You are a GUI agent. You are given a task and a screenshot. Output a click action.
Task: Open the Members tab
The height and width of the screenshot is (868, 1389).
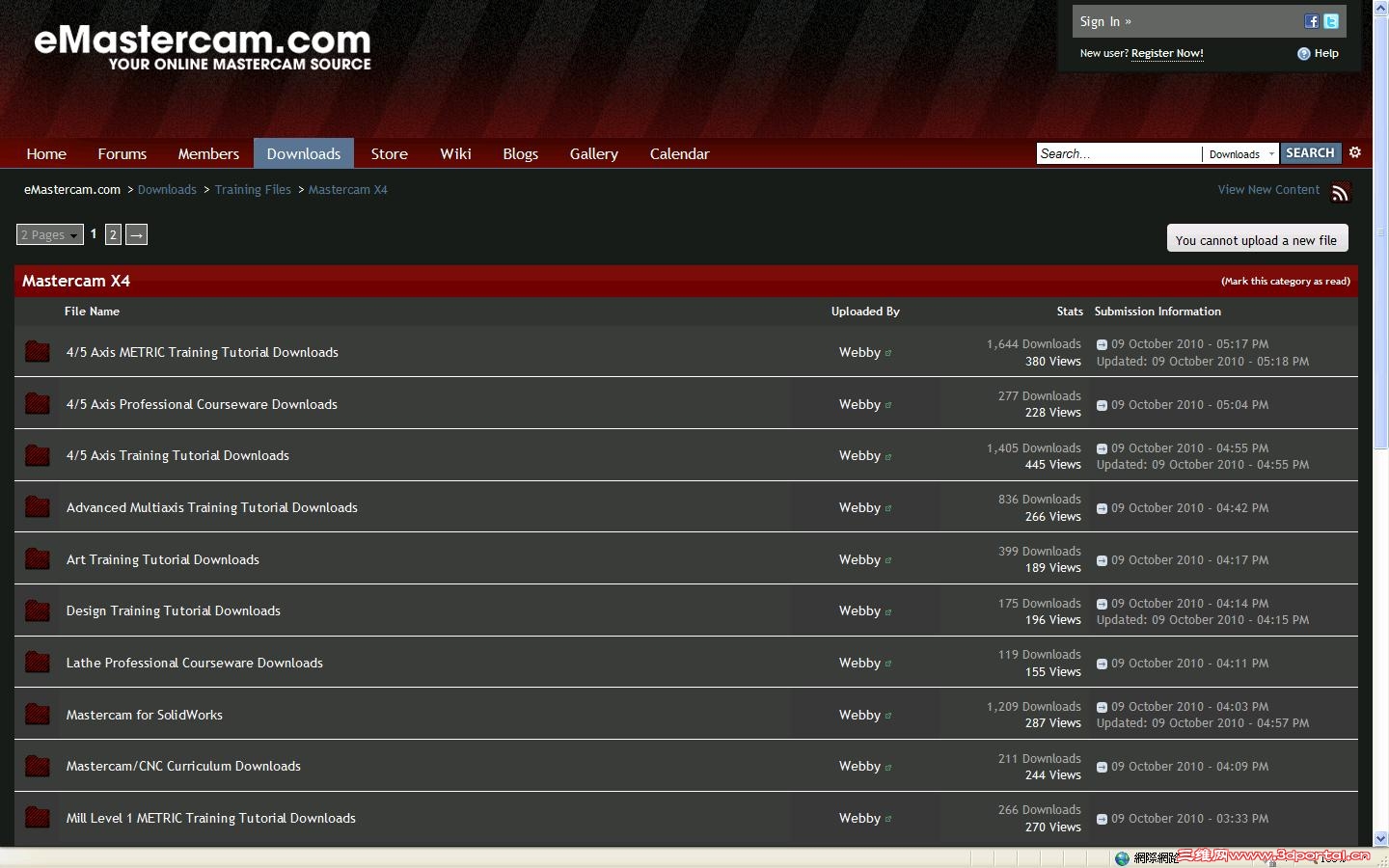click(208, 153)
